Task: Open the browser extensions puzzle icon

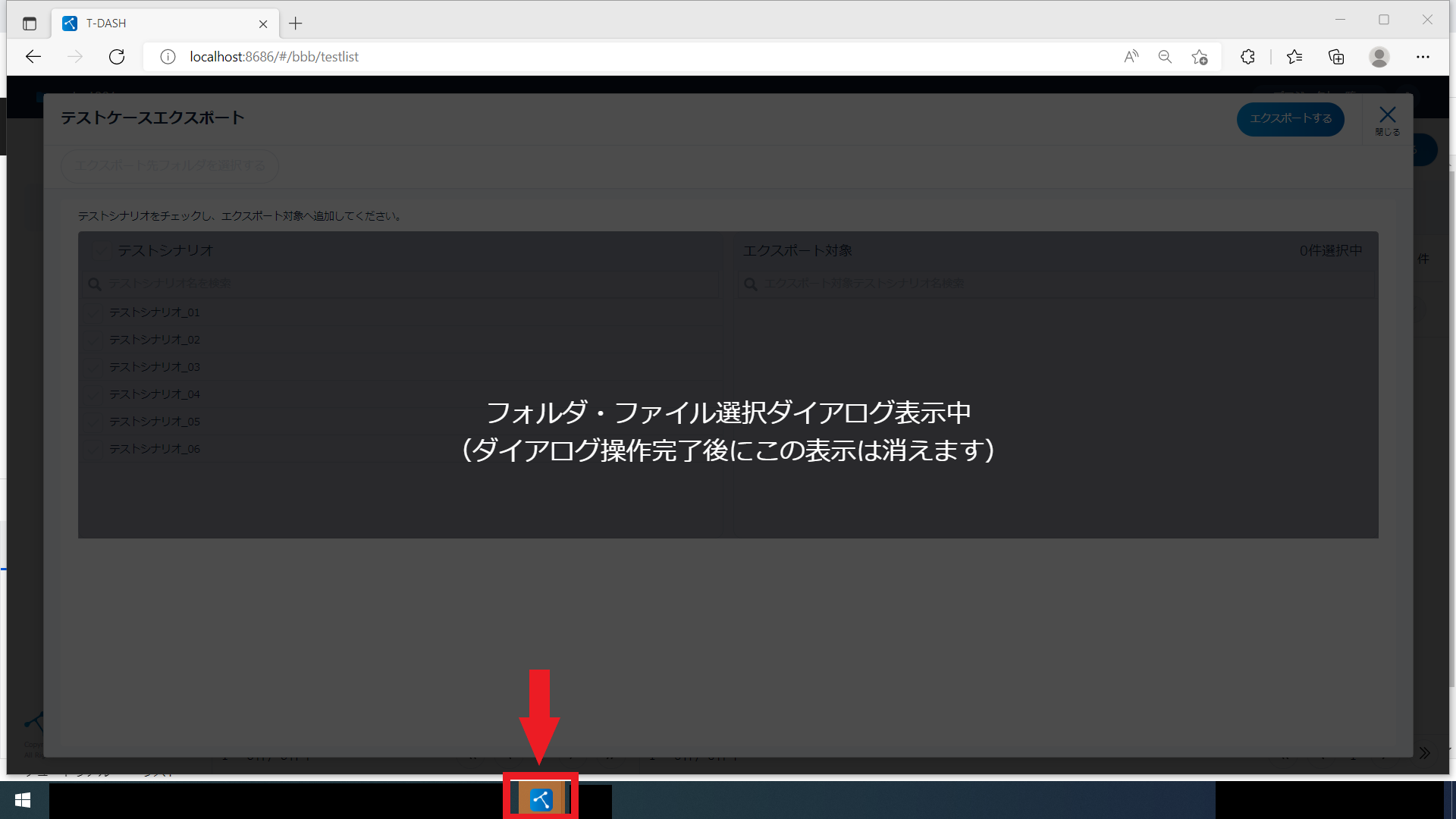Action: pos(1247,57)
